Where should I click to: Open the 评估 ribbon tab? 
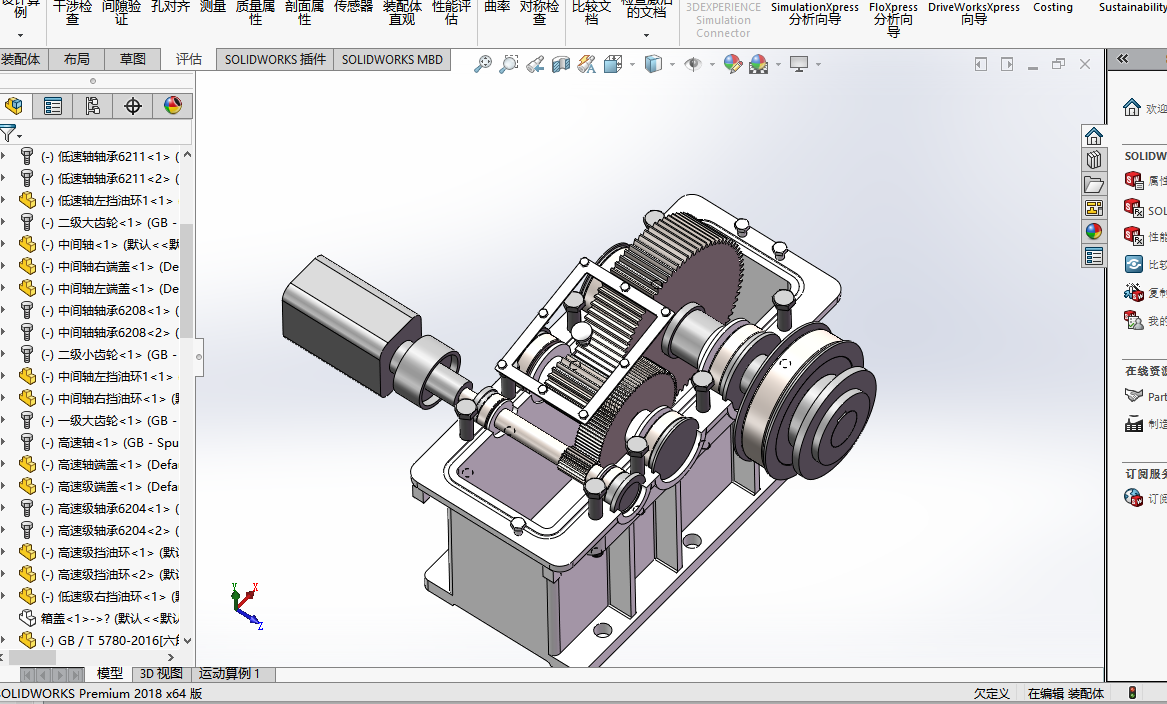click(188, 60)
